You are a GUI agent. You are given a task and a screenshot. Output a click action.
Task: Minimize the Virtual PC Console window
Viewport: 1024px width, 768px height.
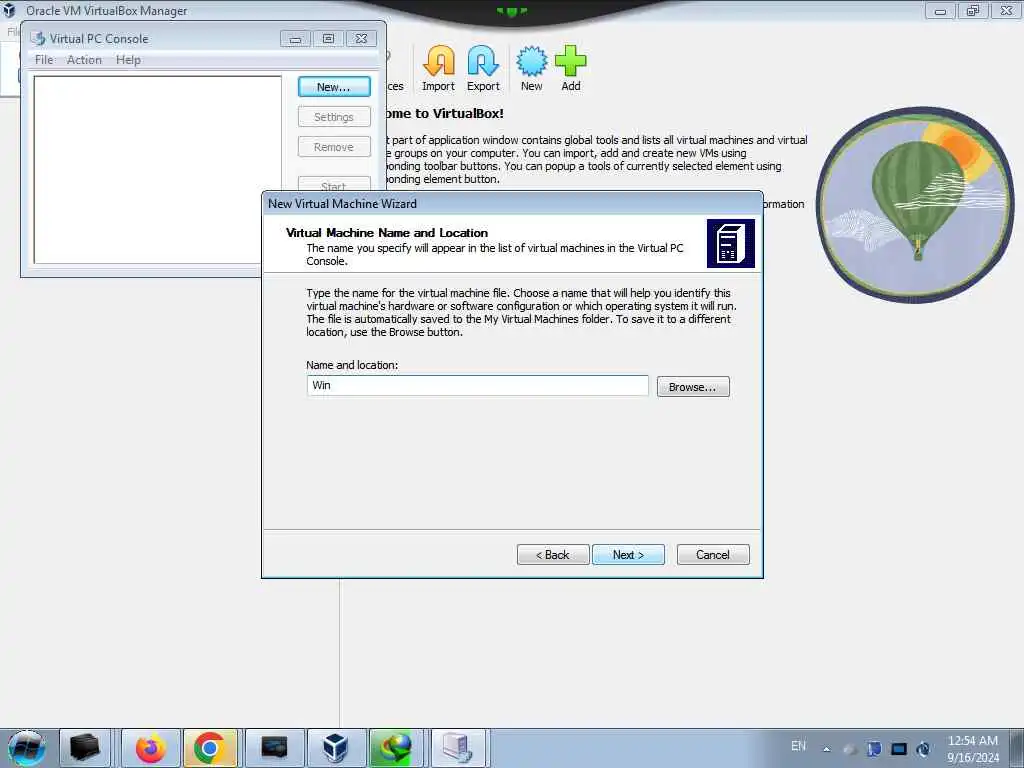[x=295, y=39]
